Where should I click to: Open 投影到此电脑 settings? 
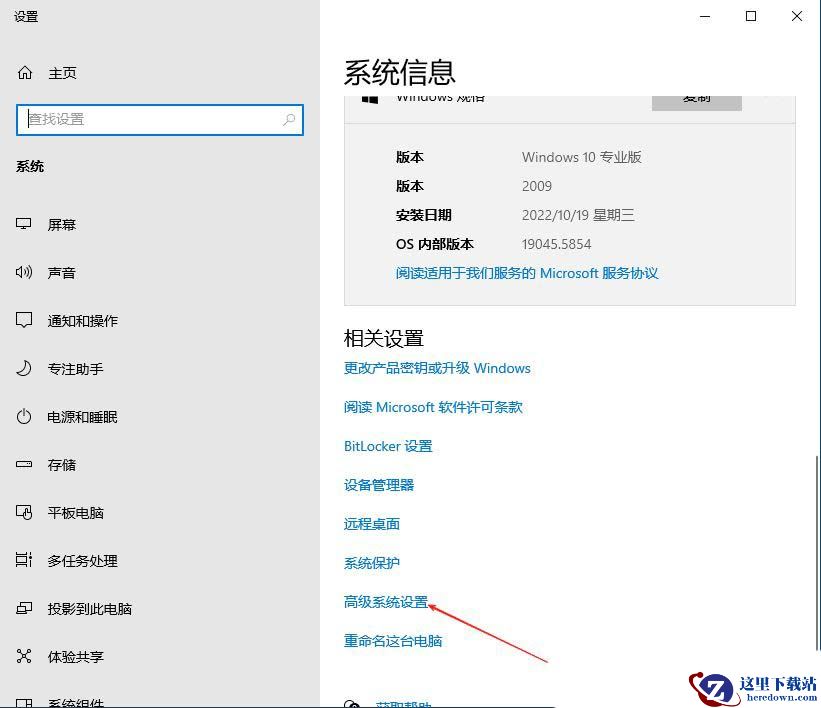pyautogui.click(x=90, y=609)
